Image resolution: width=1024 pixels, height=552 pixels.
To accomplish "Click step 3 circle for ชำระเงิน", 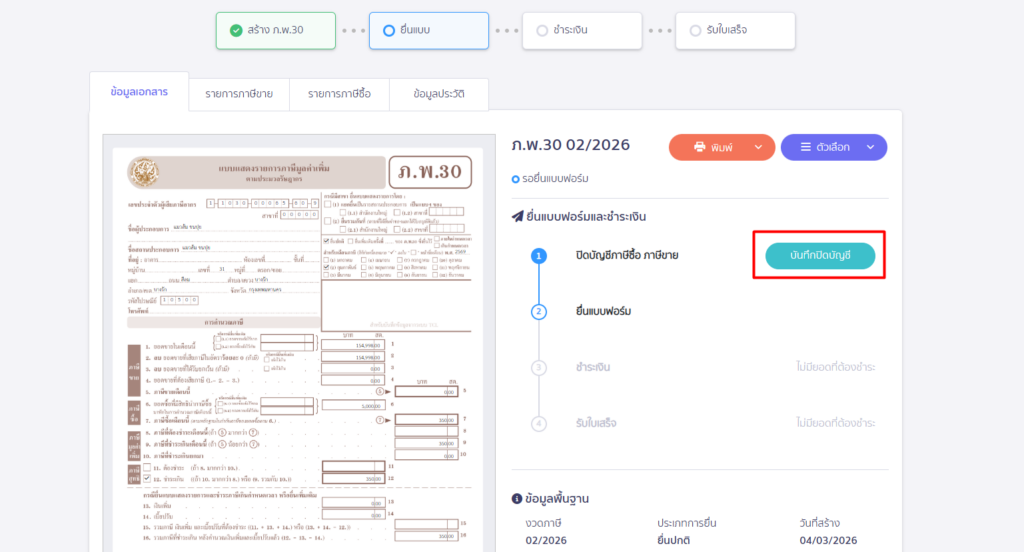I will coord(539,368).
